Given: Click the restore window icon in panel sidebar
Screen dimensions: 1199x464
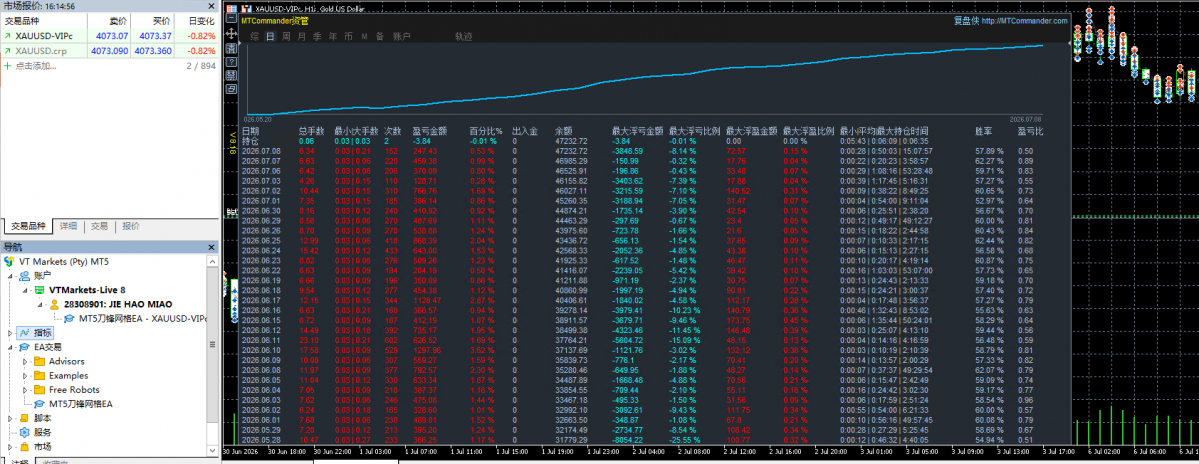Looking at the screenshot, I should coord(231,89).
